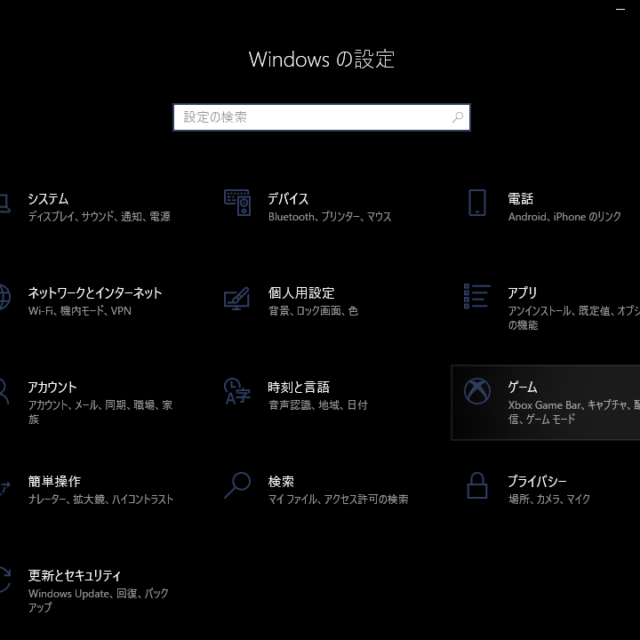Click the 'Windows Update、回復、バックアップ' description
Viewport: 640px width, 640px height.
pyautogui.click(x=98, y=600)
